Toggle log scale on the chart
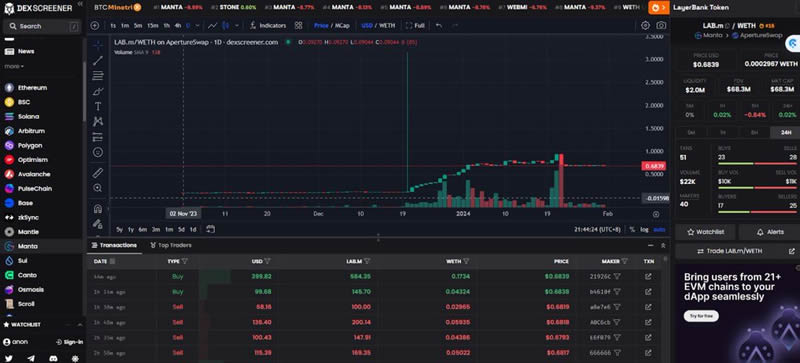This screenshot has width=800, height=363. [x=645, y=230]
